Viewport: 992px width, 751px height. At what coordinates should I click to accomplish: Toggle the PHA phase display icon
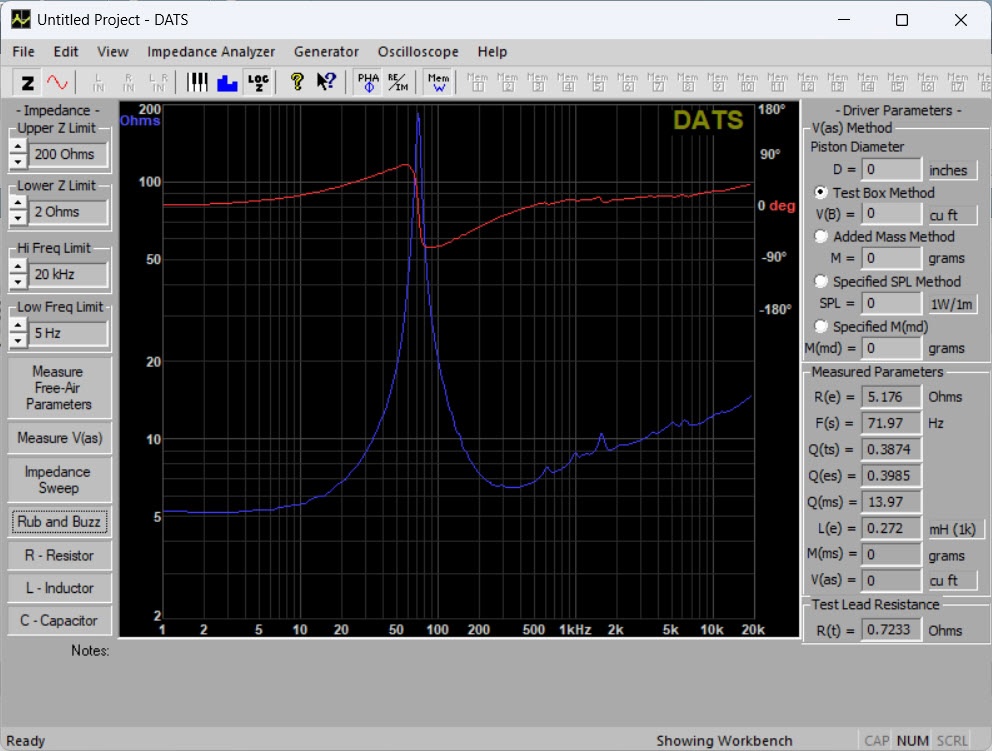click(368, 82)
